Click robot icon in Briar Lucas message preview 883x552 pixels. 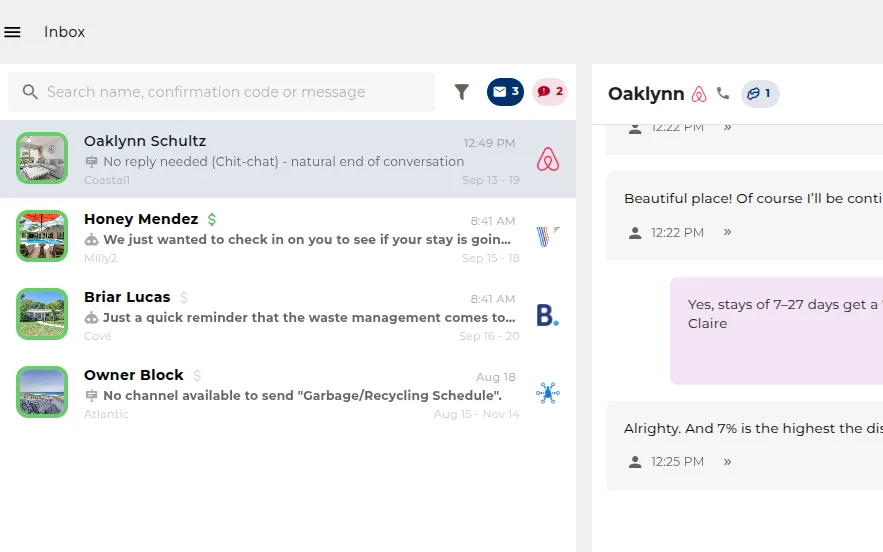click(x=91, y=318)
